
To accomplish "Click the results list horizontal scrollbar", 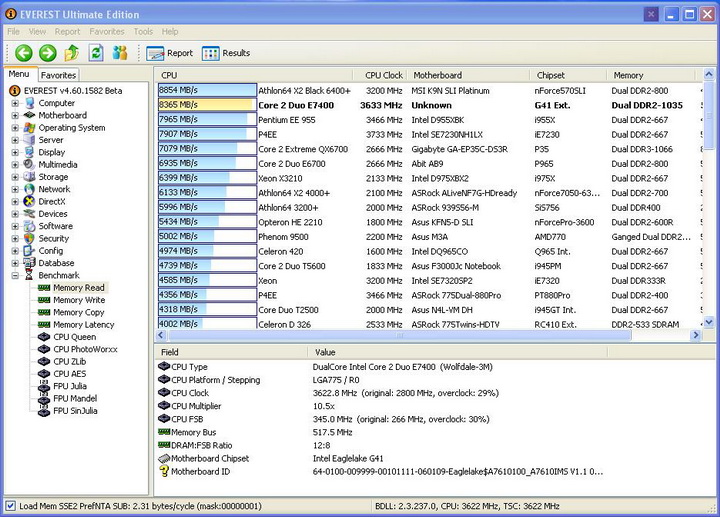I will coord(399,335).
